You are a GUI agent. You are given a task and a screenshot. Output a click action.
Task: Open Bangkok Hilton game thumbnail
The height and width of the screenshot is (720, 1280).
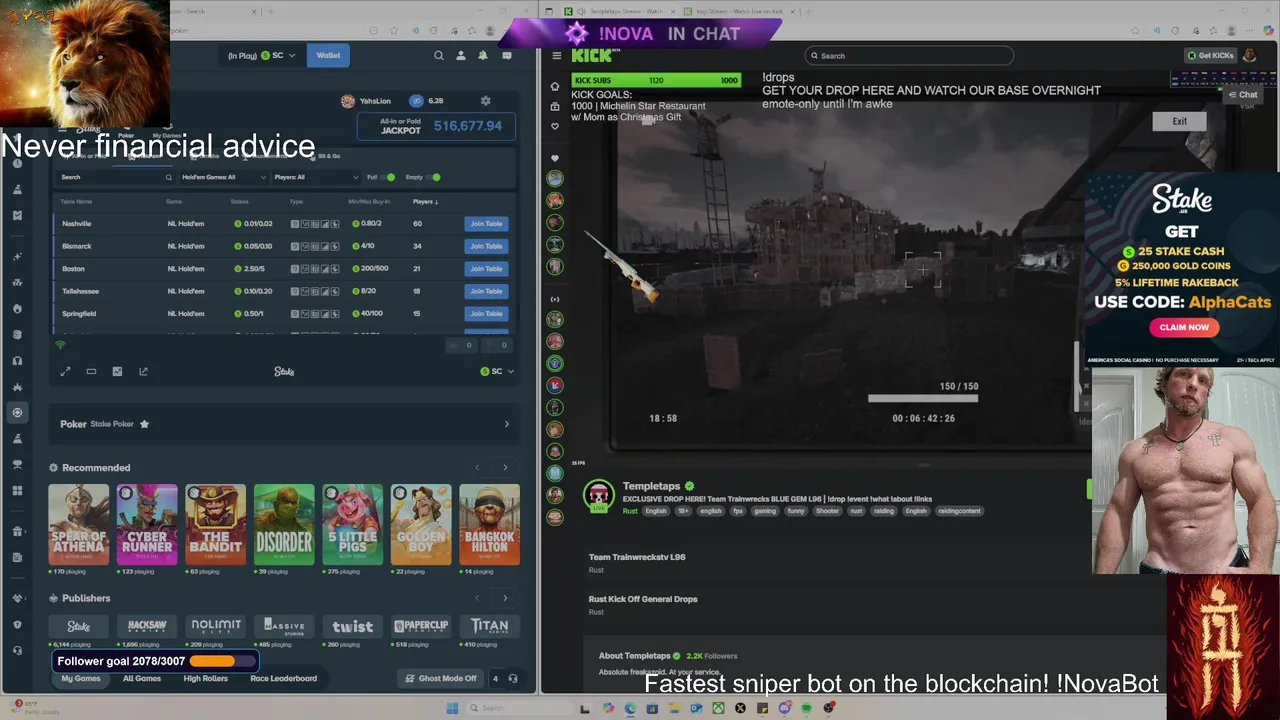pos(489,525)
